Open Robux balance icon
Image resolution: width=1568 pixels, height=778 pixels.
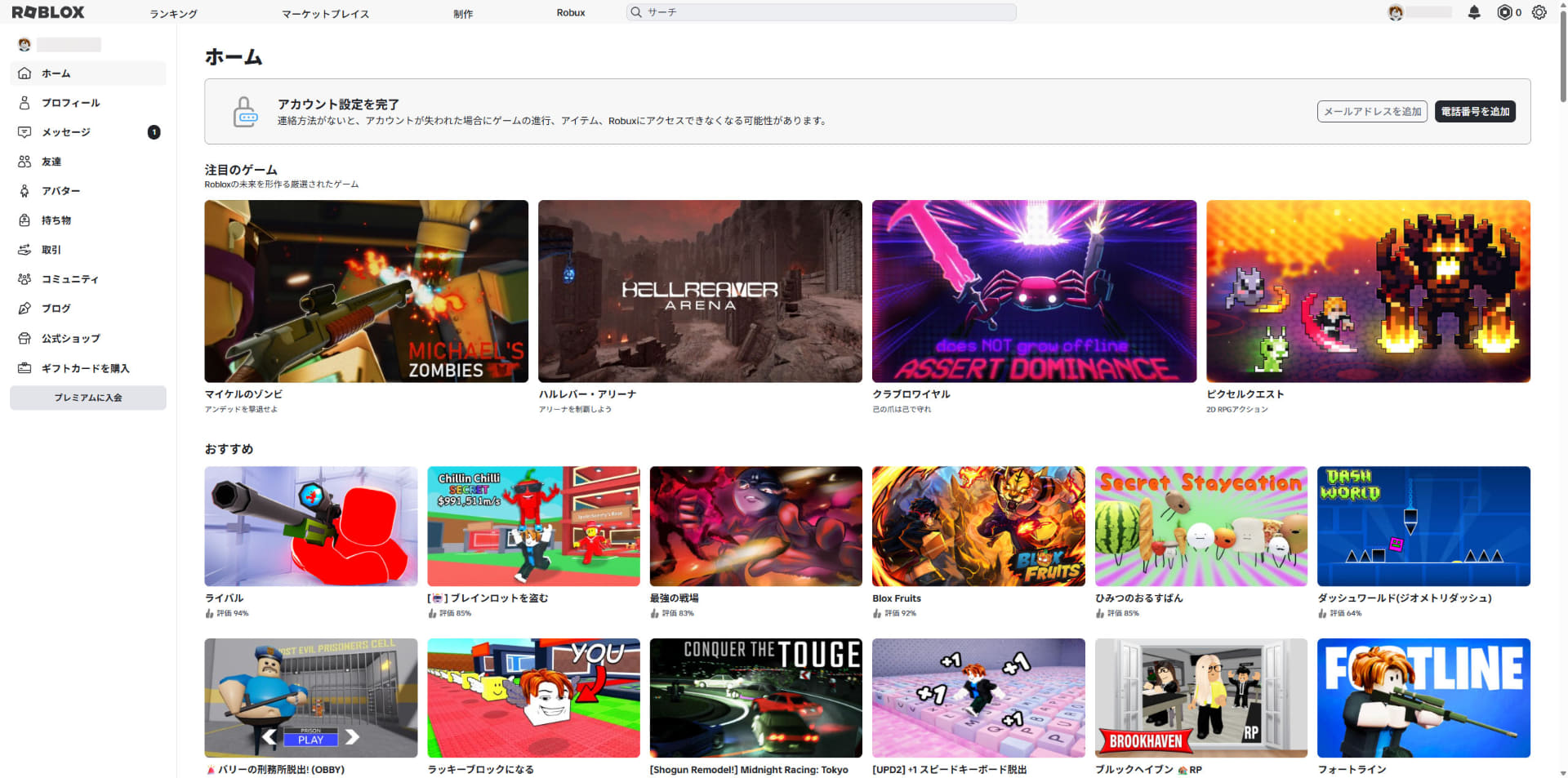pos(1504,12)
